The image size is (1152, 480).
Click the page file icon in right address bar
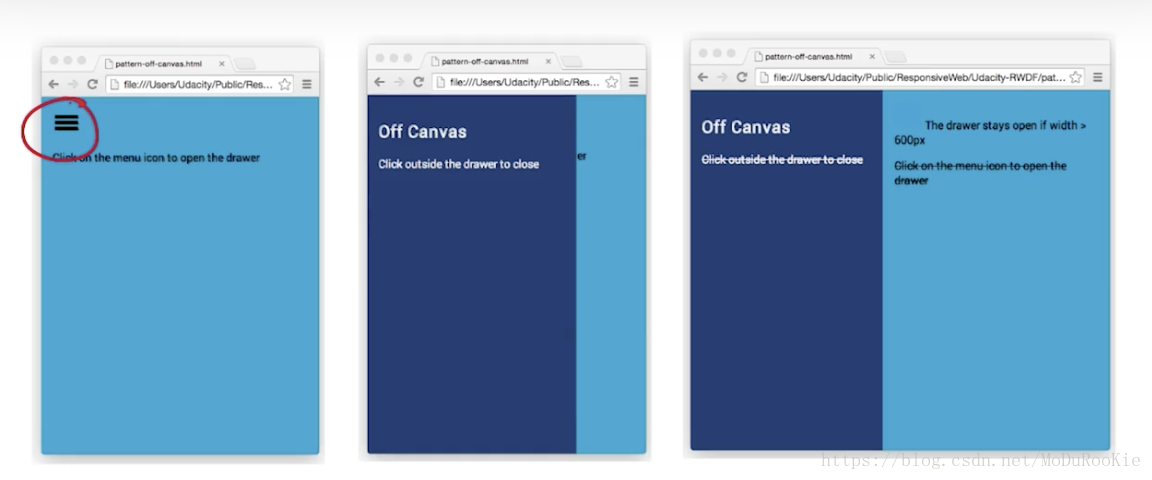(x=764, y=77)
